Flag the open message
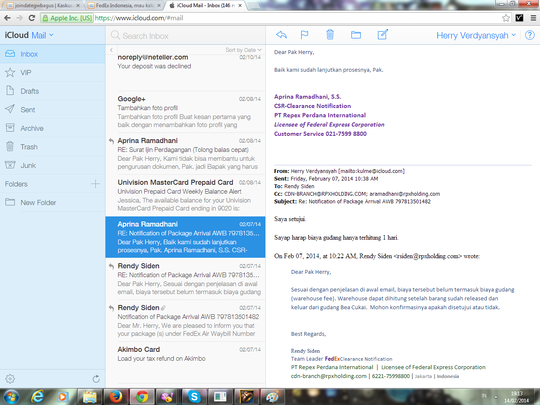 pos(304,35)
